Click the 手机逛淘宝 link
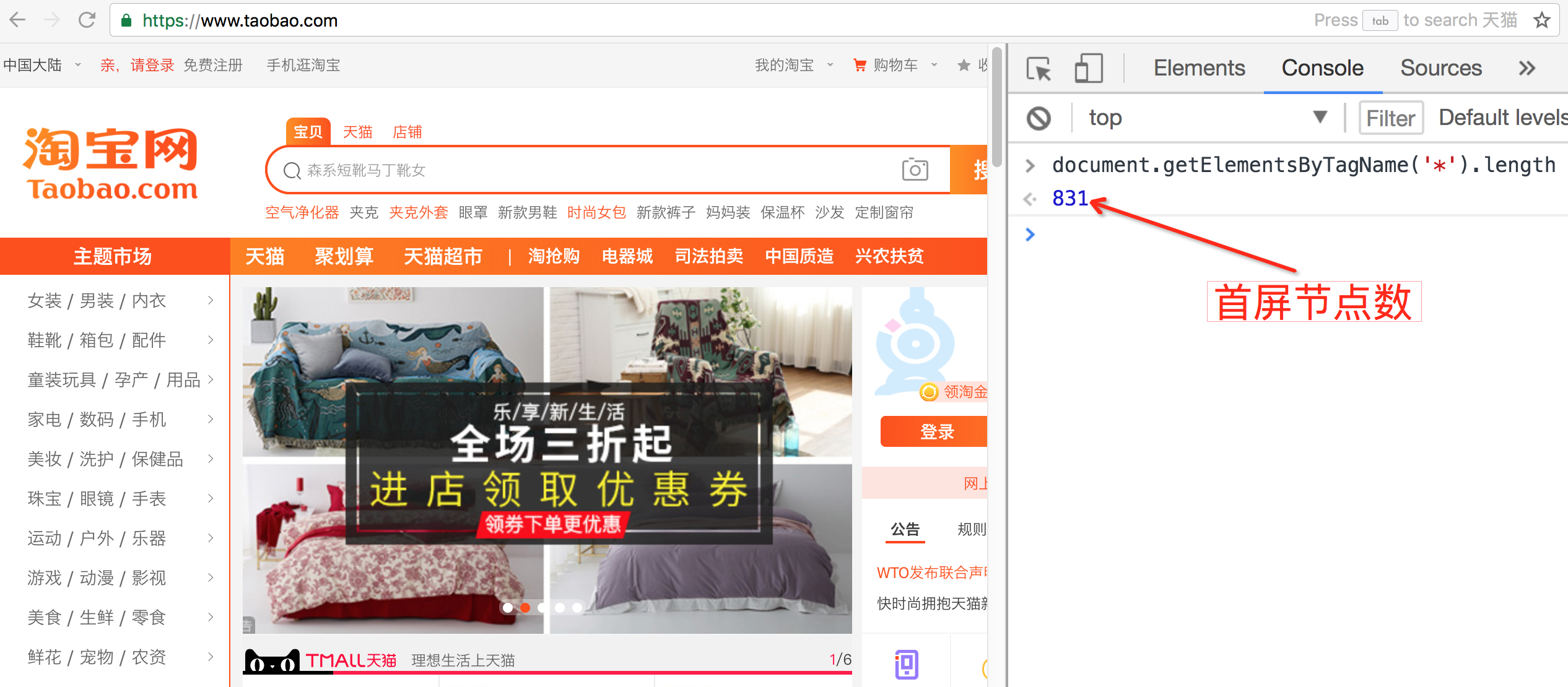 303,65
